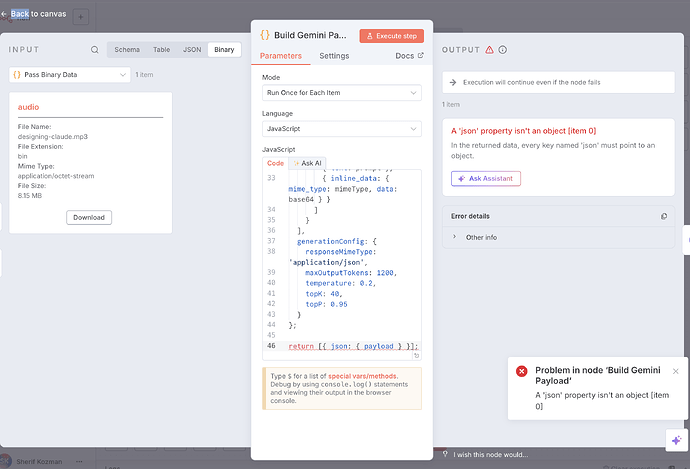Select the JSON input view tab

191,49
